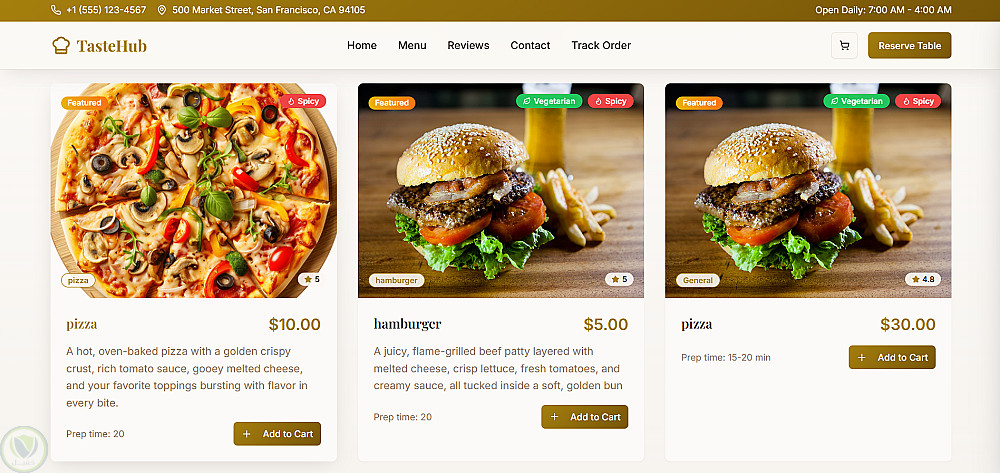Navigate to Contact
Viewport: 1000px width, 473px height.
(x=530, y=45)
